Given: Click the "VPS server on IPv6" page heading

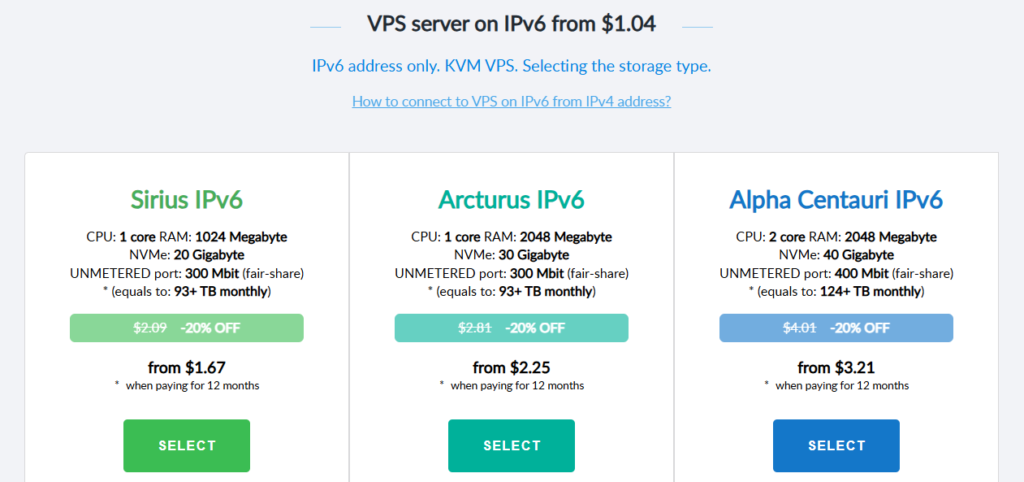Looking at the screenshot, I should (511, 22).
